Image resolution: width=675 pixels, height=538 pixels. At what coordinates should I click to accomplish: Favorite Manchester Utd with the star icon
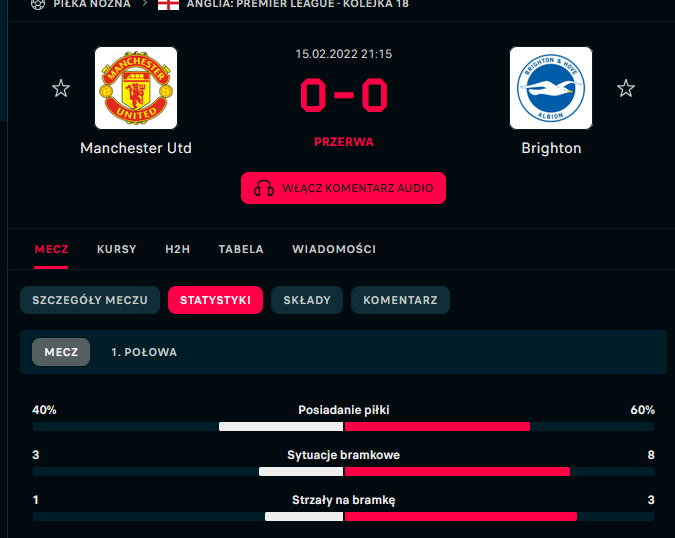coord(61,89)
